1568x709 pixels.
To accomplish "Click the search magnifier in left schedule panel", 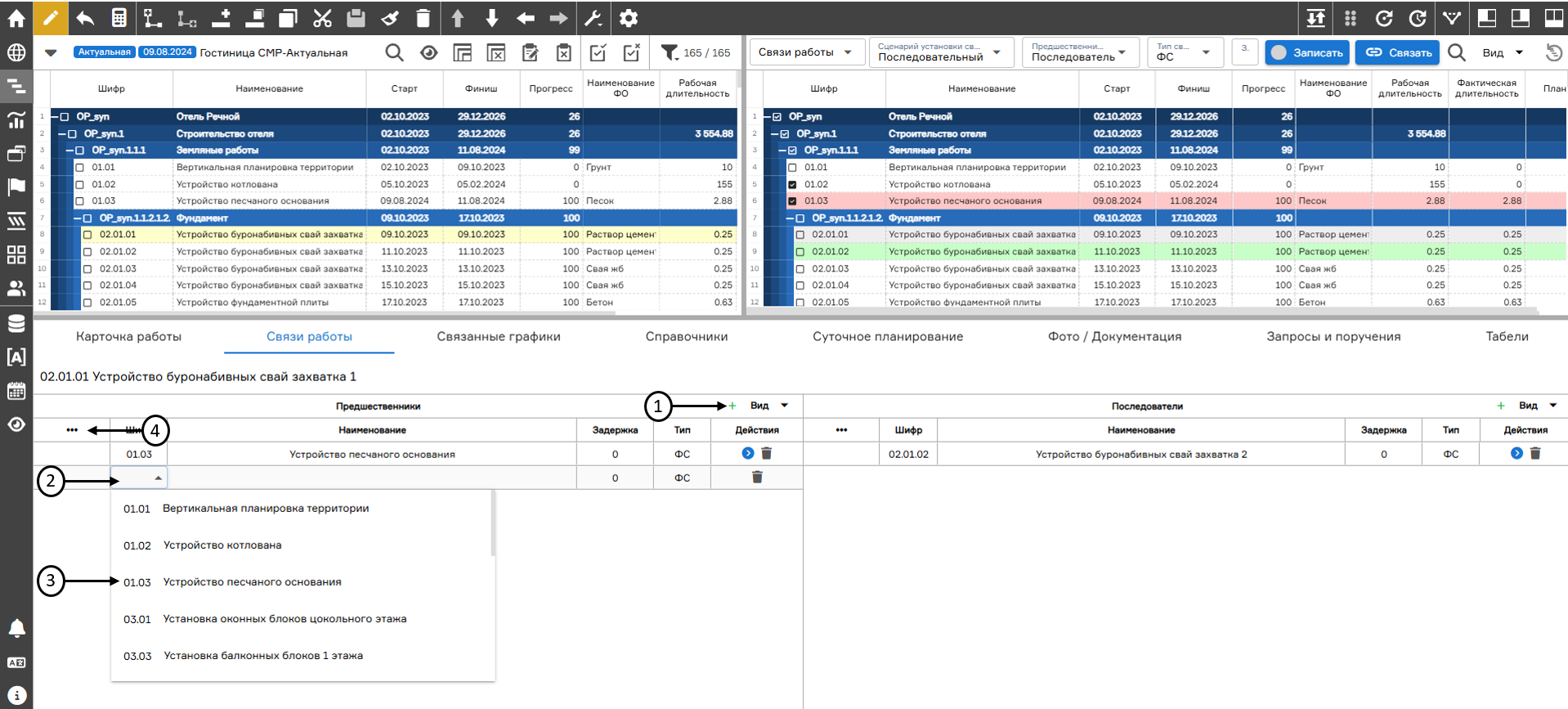I will [394, 52].
